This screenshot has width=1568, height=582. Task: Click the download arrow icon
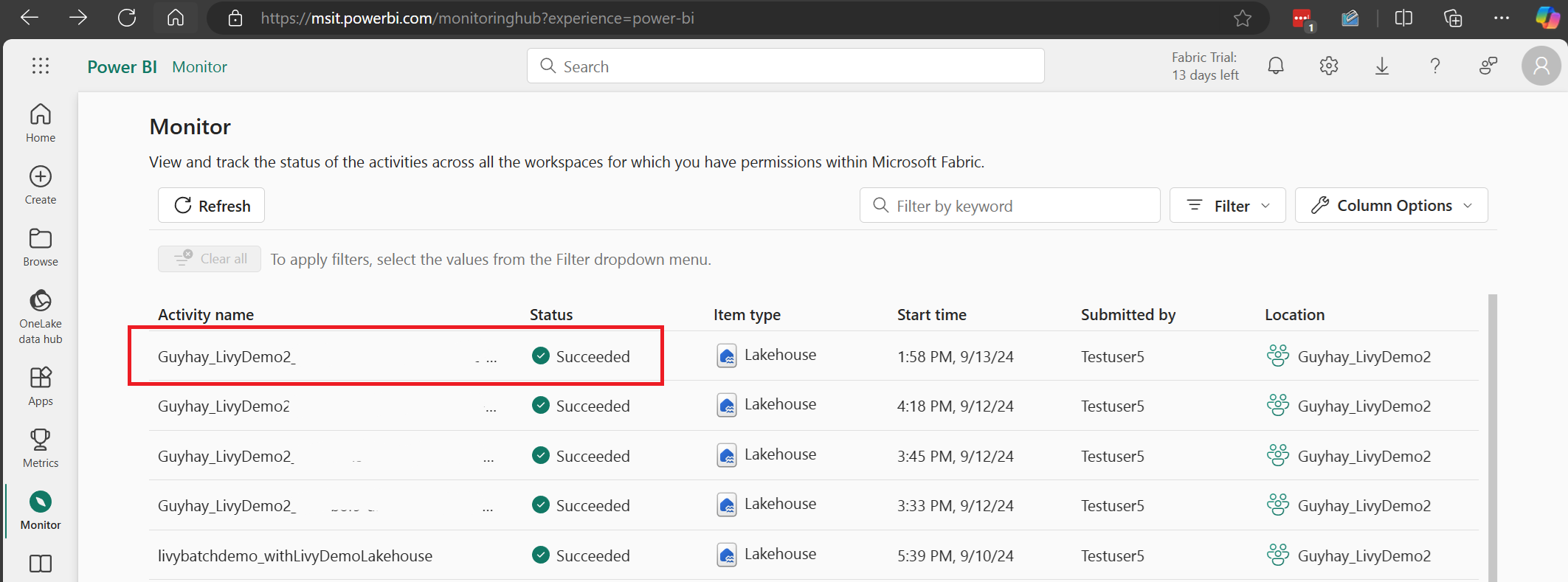pyautogui.click(x=1382, y=66)
